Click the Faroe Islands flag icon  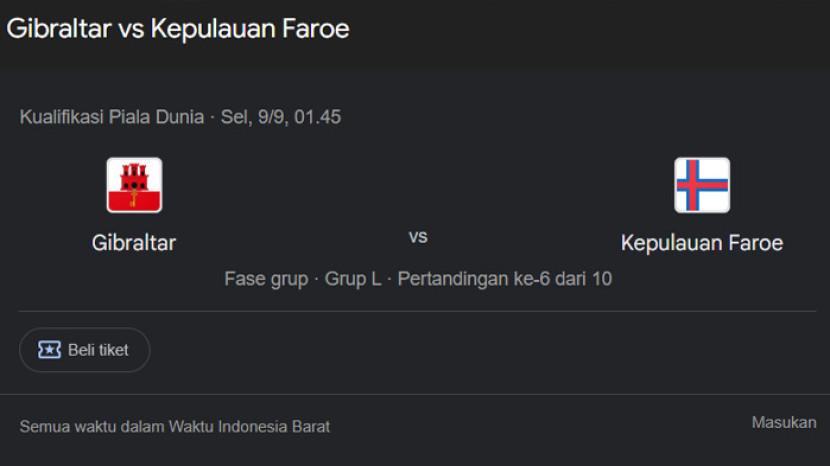point(701,185)
